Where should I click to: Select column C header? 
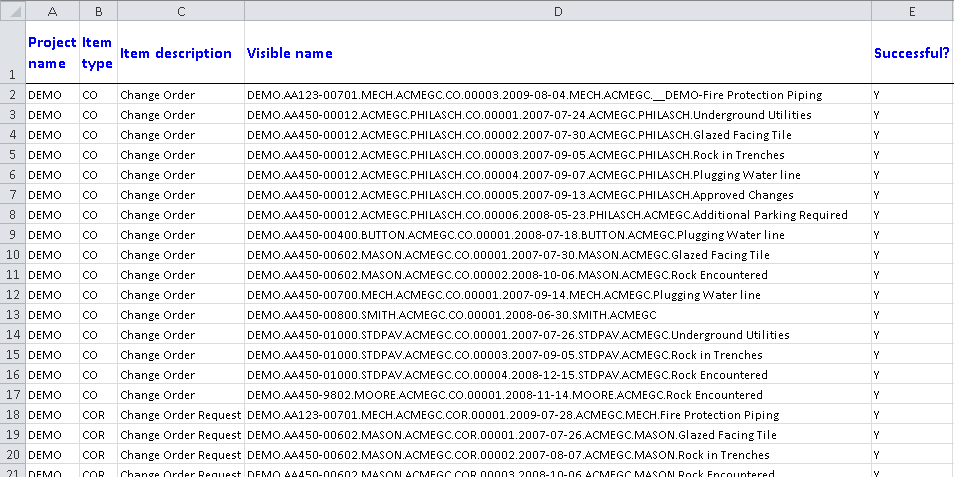pos(181,10)
